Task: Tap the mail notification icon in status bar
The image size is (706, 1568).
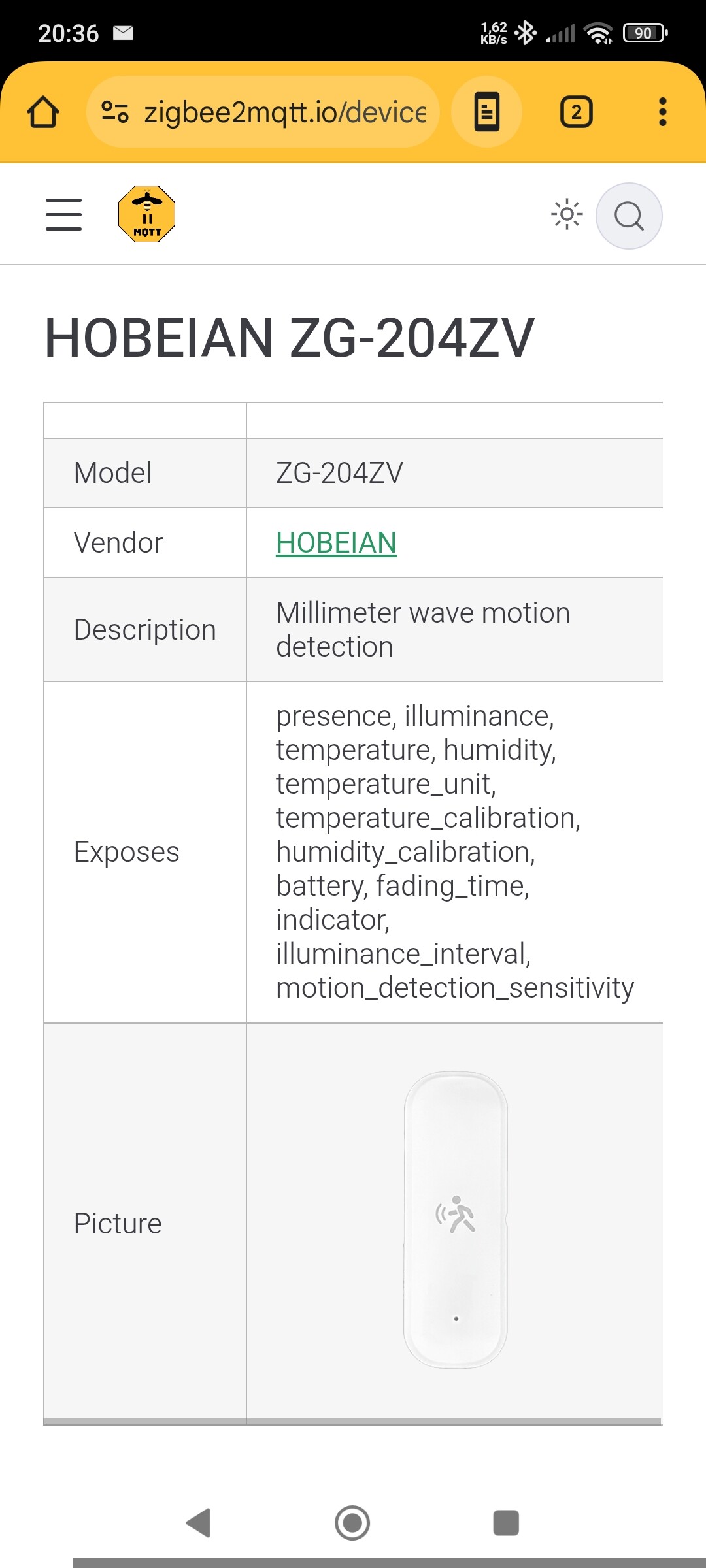Action: (x=123, y=33)
